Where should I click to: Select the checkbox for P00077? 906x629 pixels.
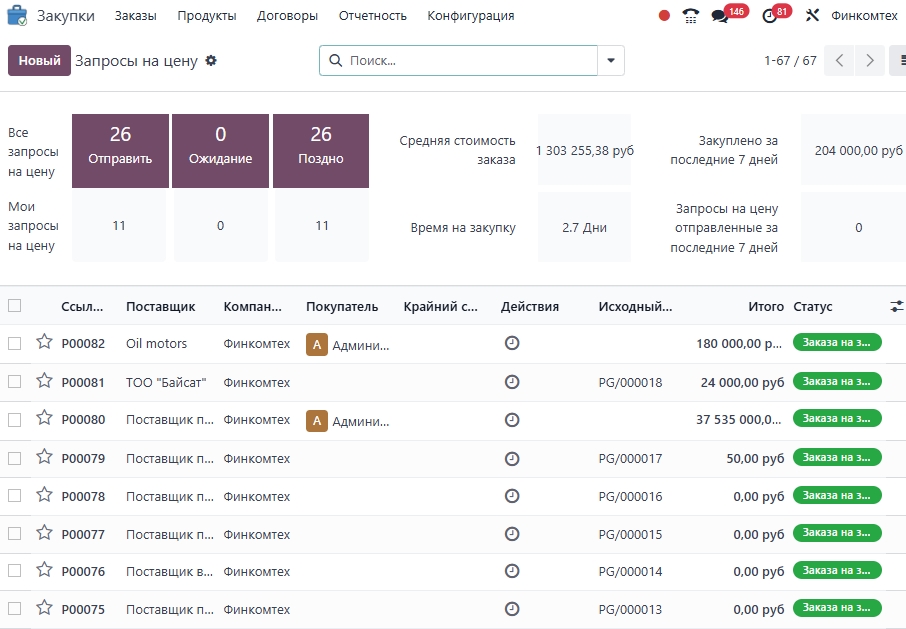click(14, 534)
